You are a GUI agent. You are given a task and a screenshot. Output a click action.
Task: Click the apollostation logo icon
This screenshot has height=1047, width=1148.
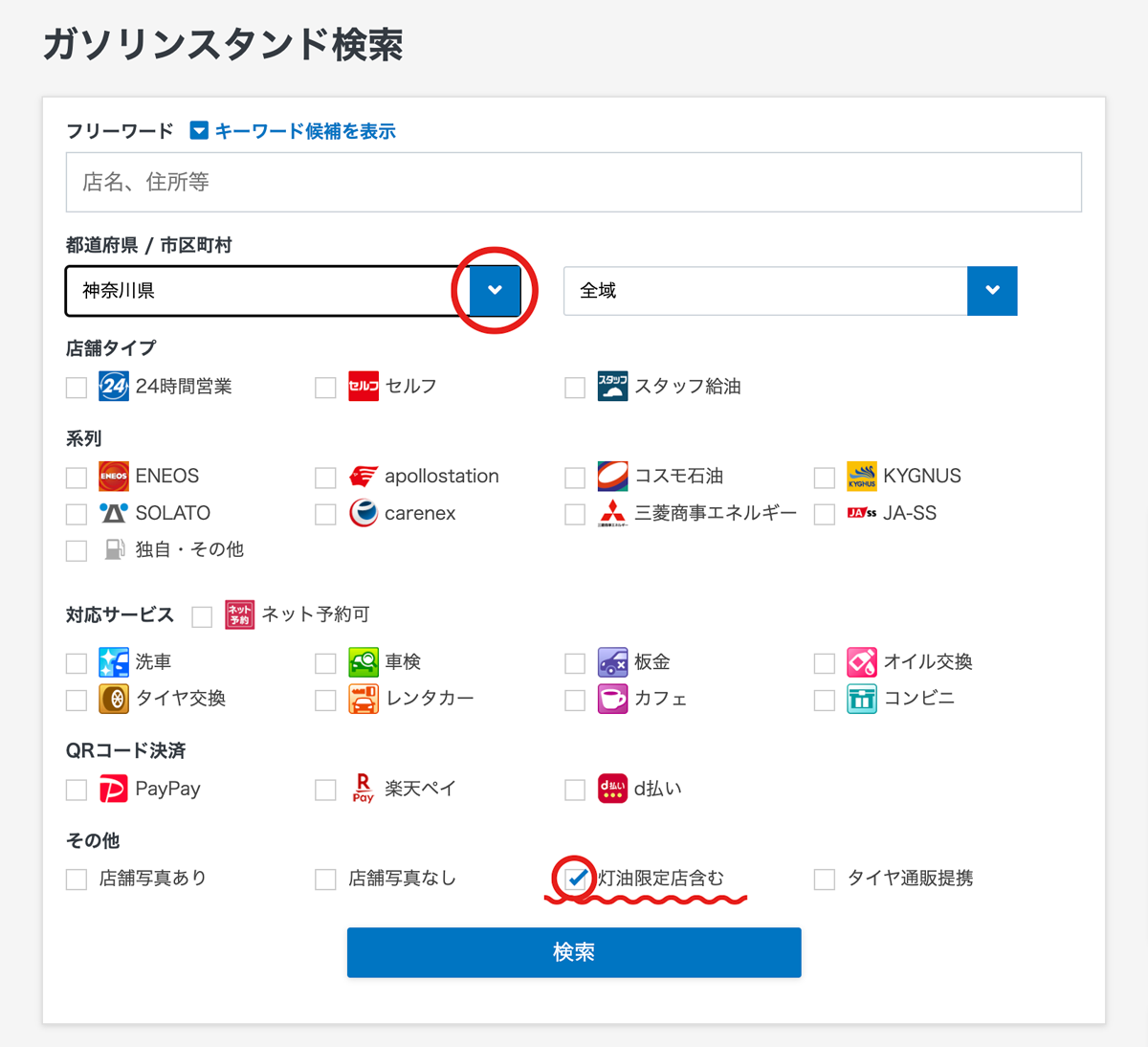pos(364,476)
